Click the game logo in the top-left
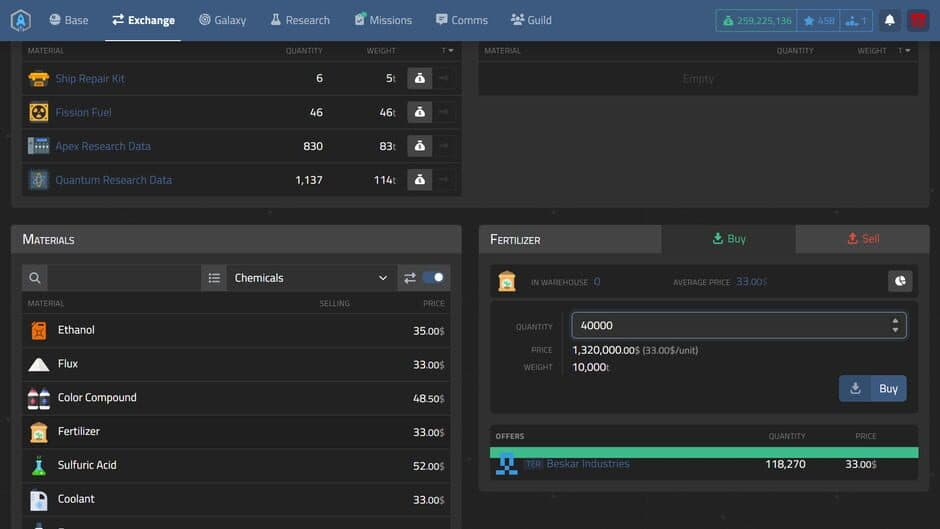Screen dimensions: 940x529 [x=21, y=20]
